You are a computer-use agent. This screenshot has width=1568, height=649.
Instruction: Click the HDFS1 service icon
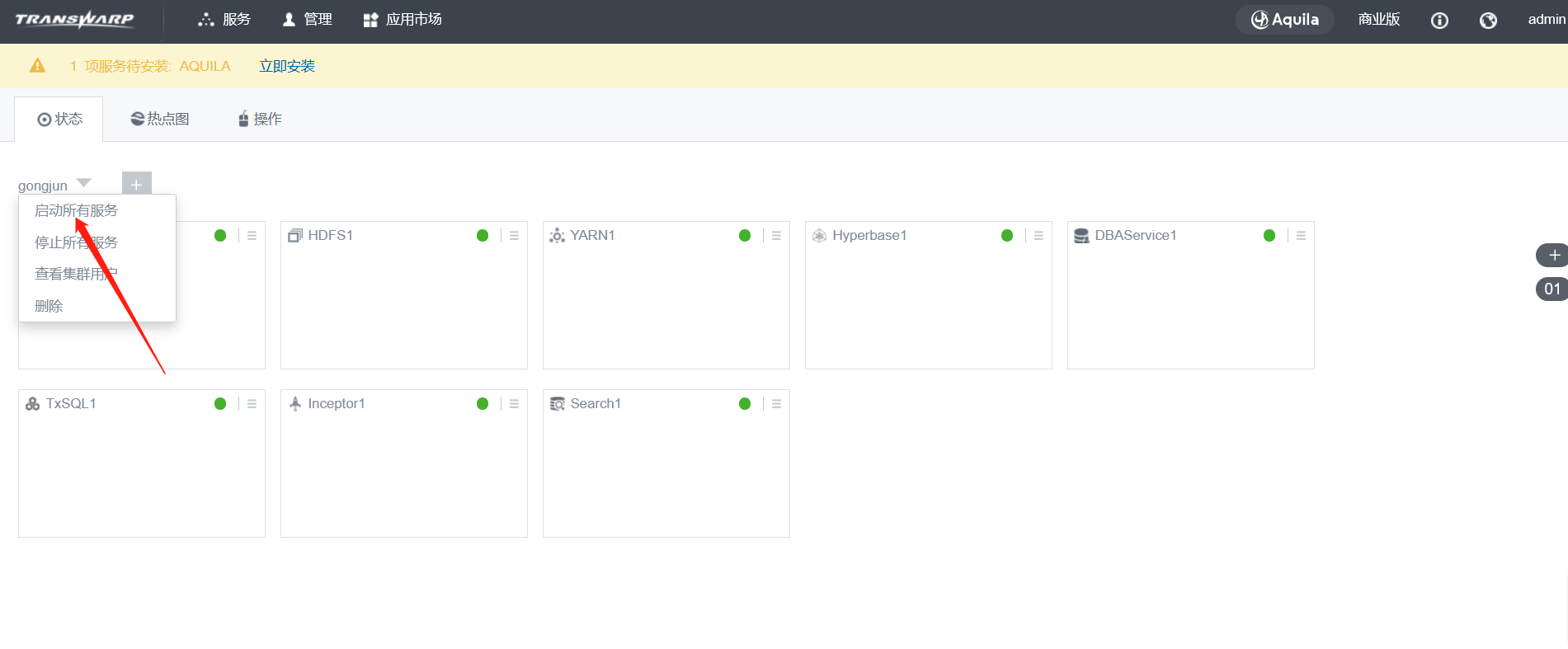[294, 236]
